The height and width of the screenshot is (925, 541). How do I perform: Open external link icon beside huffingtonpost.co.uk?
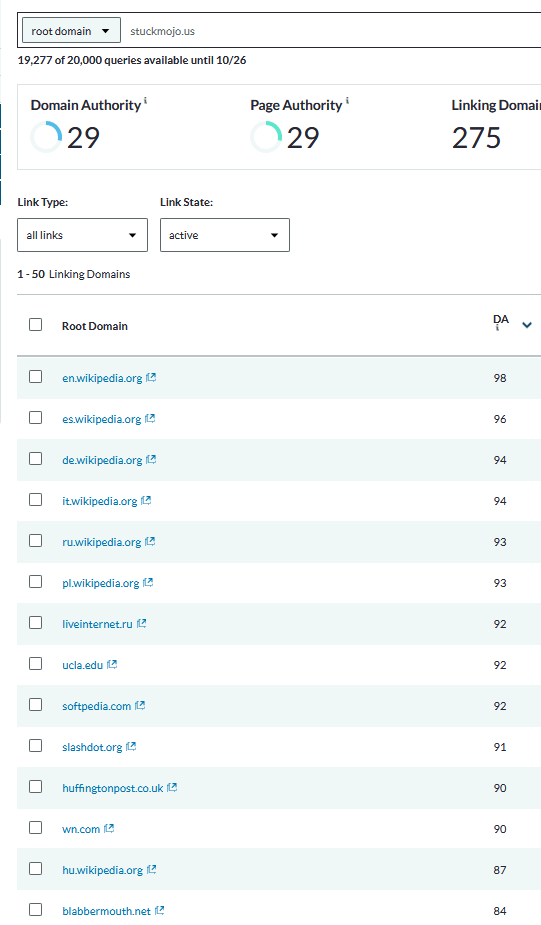click(x=172, y=788)
